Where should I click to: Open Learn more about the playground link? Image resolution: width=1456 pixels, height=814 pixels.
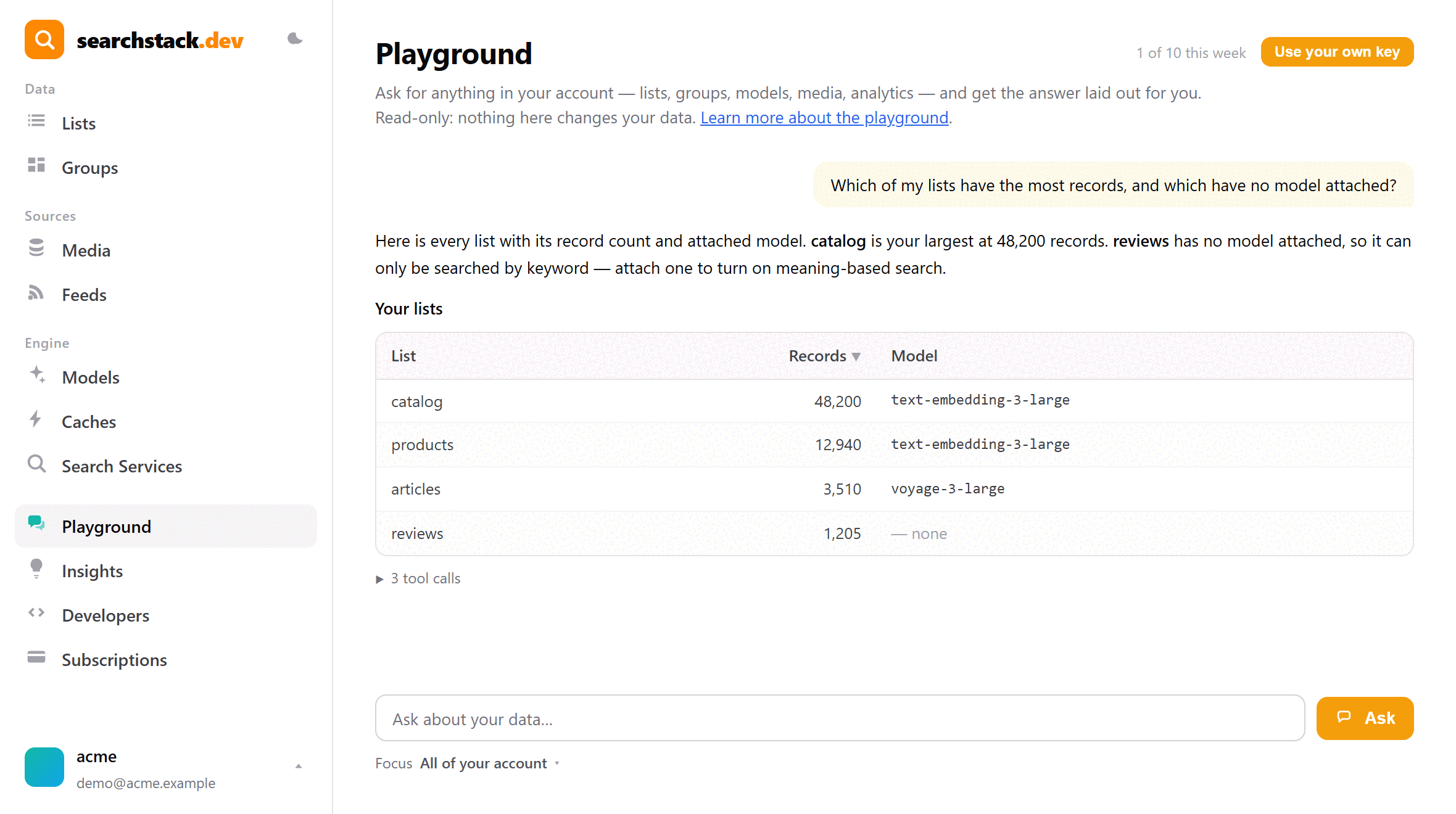(824, 118)
